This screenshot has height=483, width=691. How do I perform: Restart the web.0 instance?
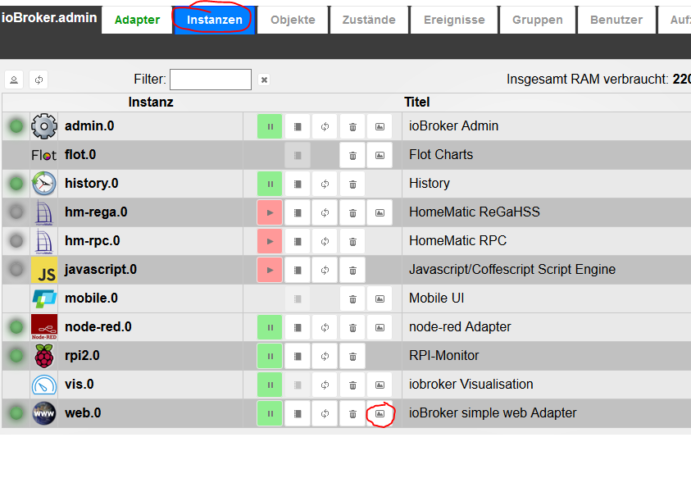tap(325, 413)
